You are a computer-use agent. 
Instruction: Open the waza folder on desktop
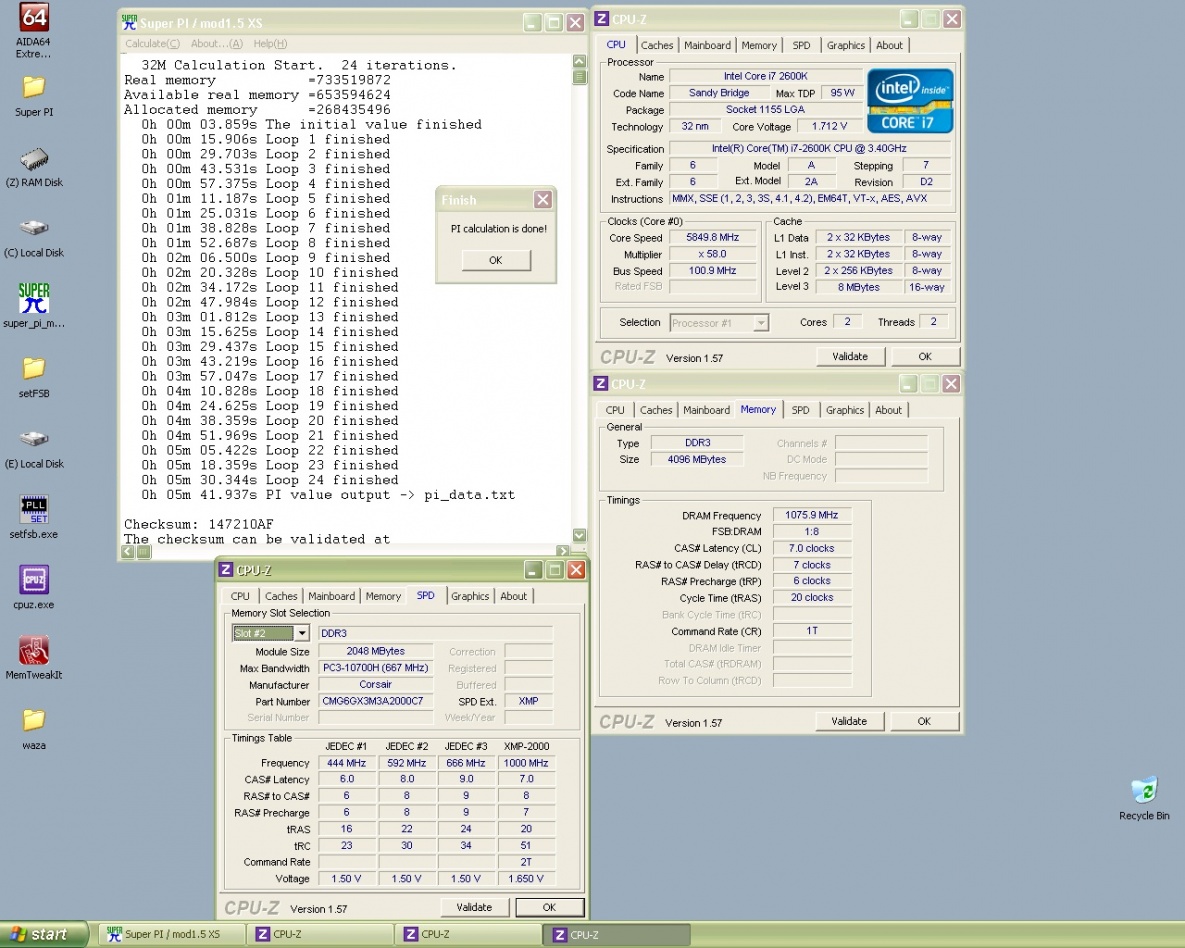click(x=33, y=720)
